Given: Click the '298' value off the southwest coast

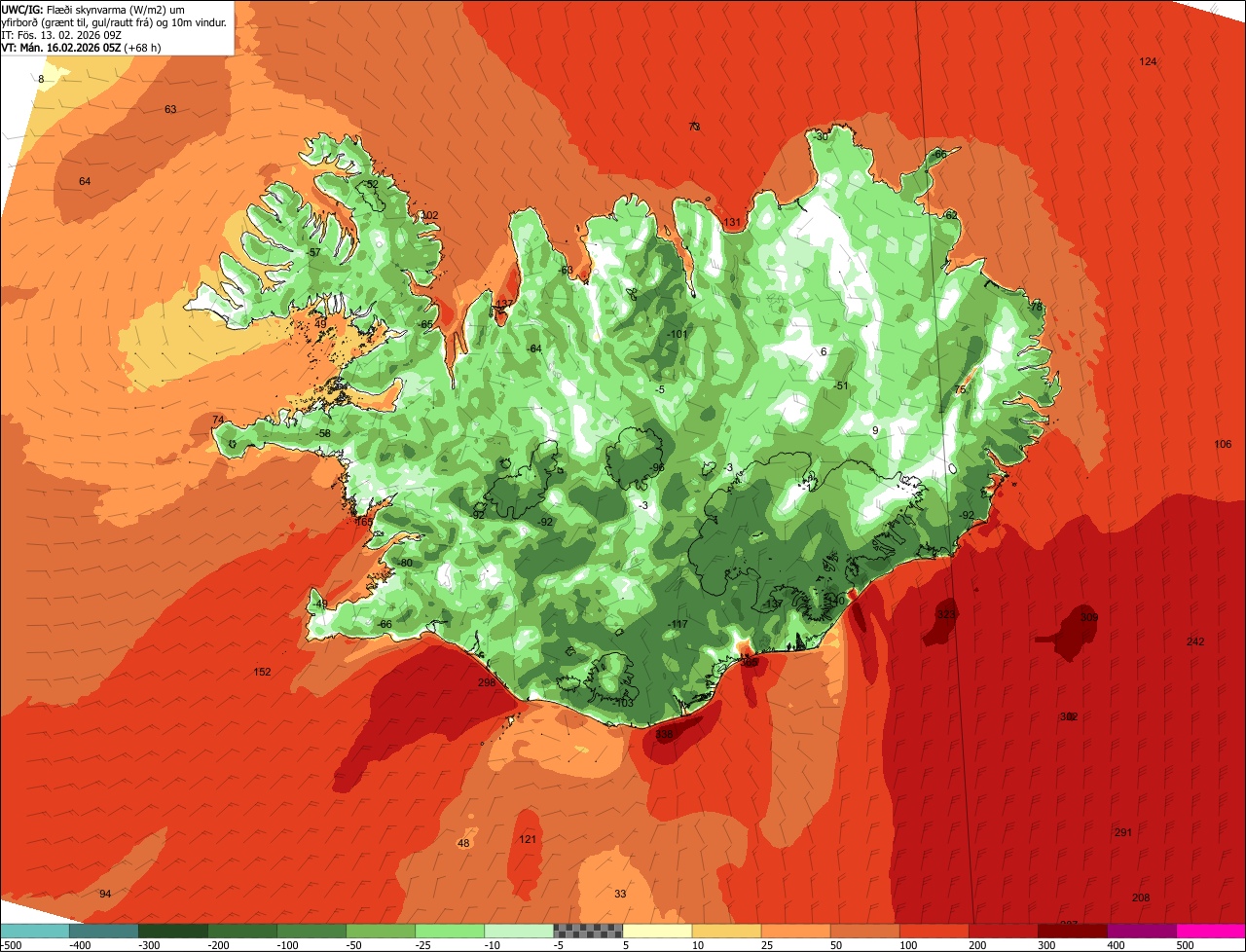Looking at the screenshot, I should 487,683.
